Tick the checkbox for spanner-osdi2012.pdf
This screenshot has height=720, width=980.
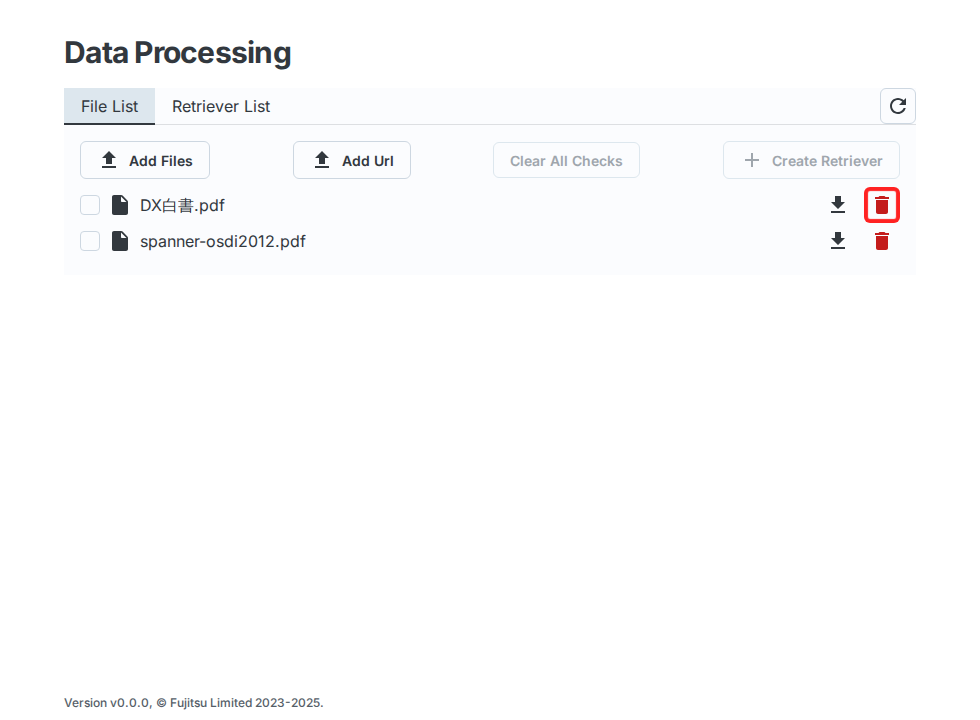click(x=90, y=241)
